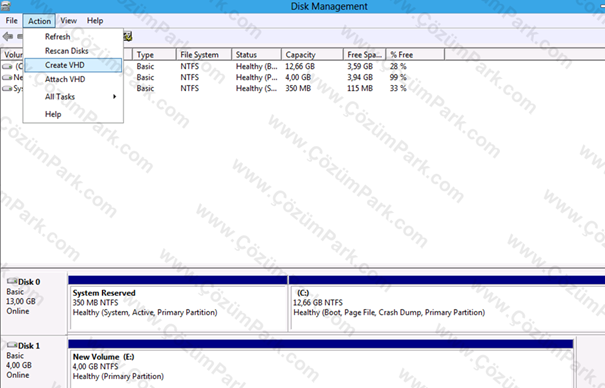Sort by the Status column header
Viewport: 605px width, 388px height.
coord(257,55)
